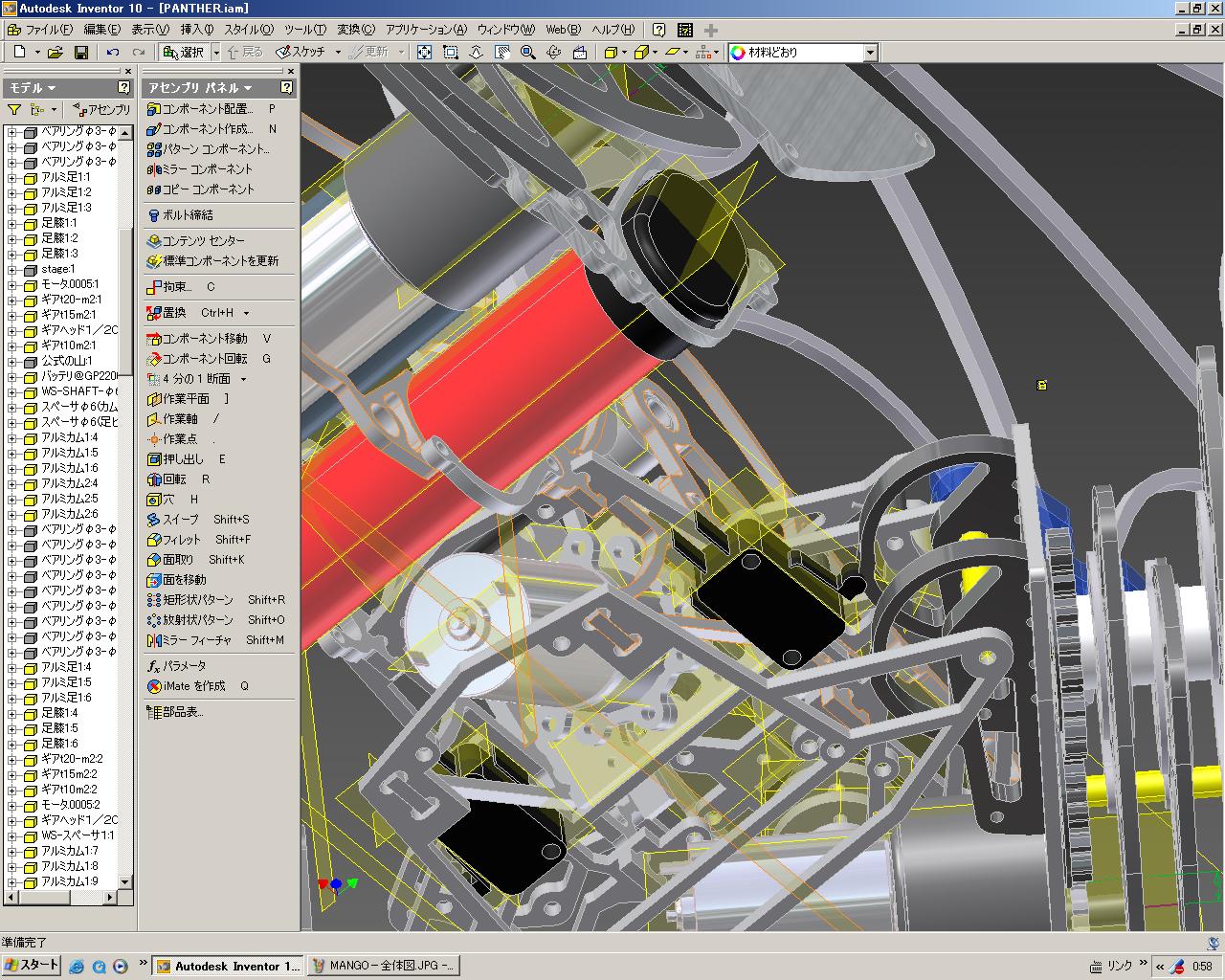Click the menu bar help question mark icon
Image resolution: width=1225 pixels, height=980 pixels.
pyautogui.click(x=658, y=30)
